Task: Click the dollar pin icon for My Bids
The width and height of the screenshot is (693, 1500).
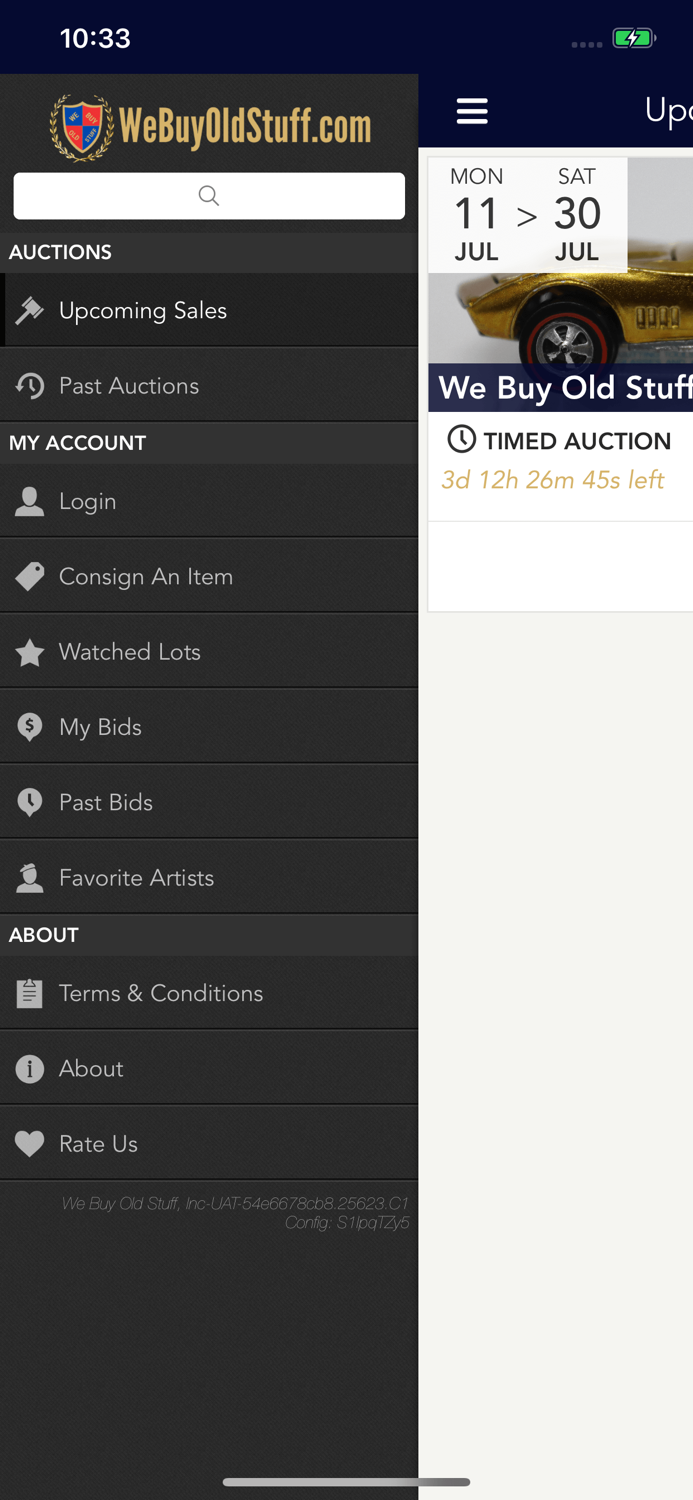Action: pyautogui.click(x=30, y=727)
